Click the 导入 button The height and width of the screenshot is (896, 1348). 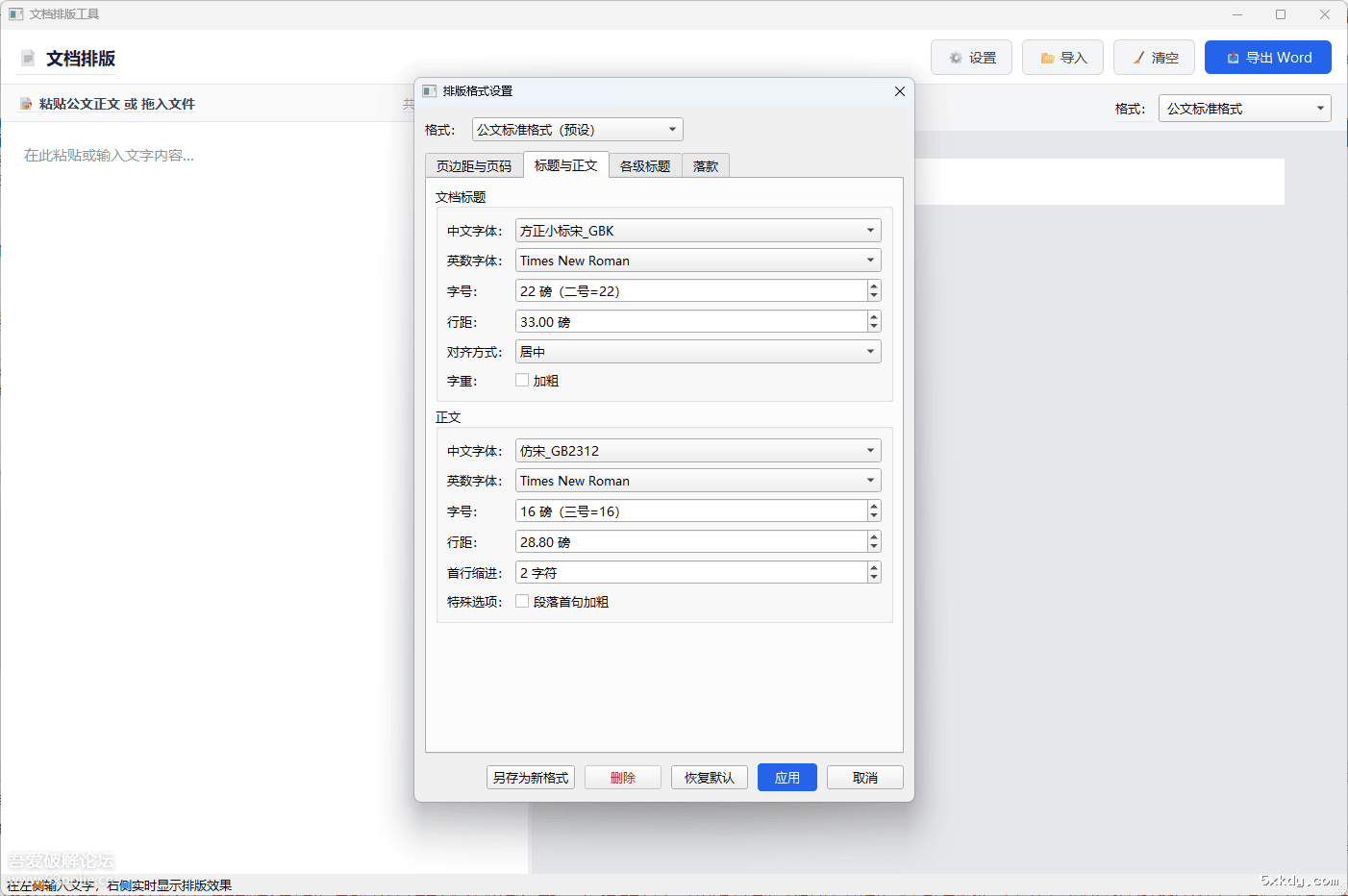1062,58
